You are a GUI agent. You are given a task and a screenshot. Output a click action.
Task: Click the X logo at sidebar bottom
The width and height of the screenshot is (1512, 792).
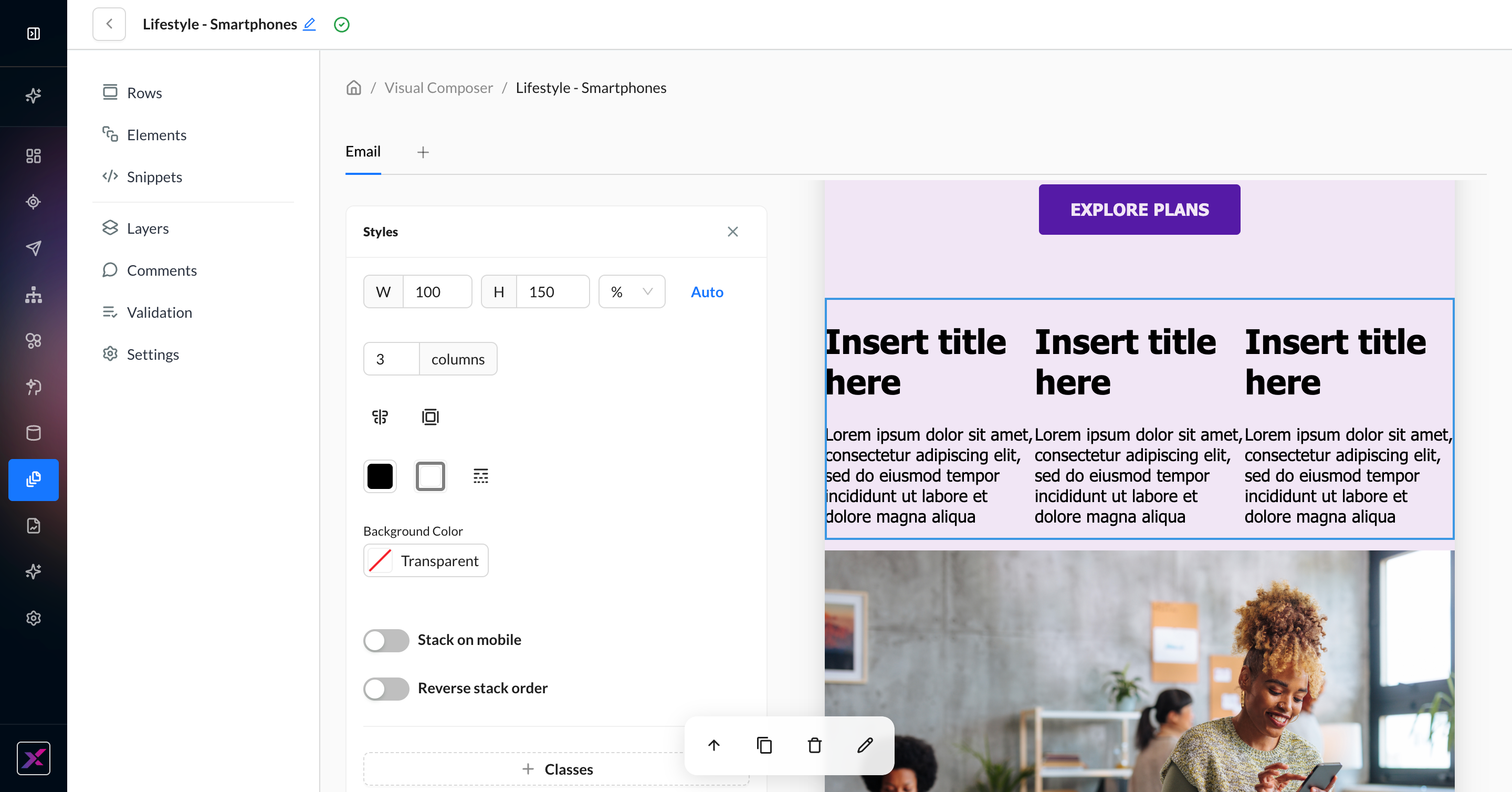(34, 758)
